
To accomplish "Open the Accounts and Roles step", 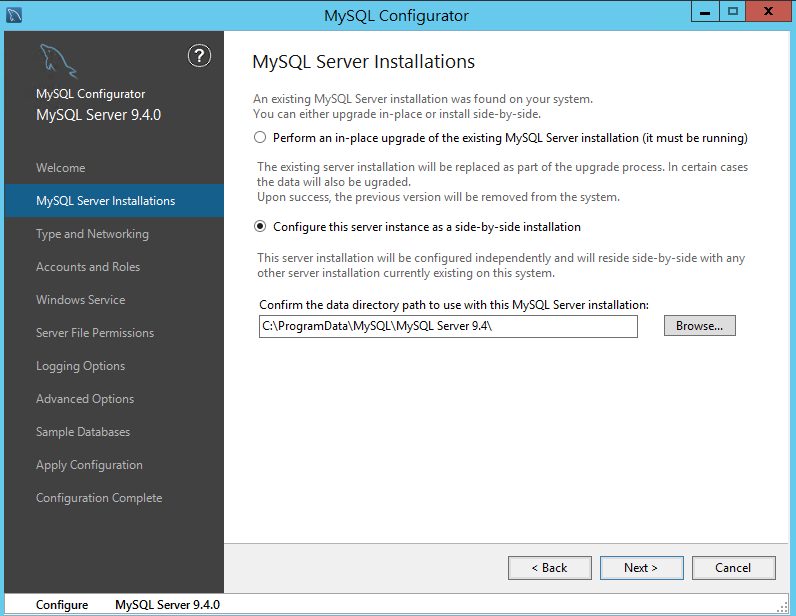I will pos(88,267).
